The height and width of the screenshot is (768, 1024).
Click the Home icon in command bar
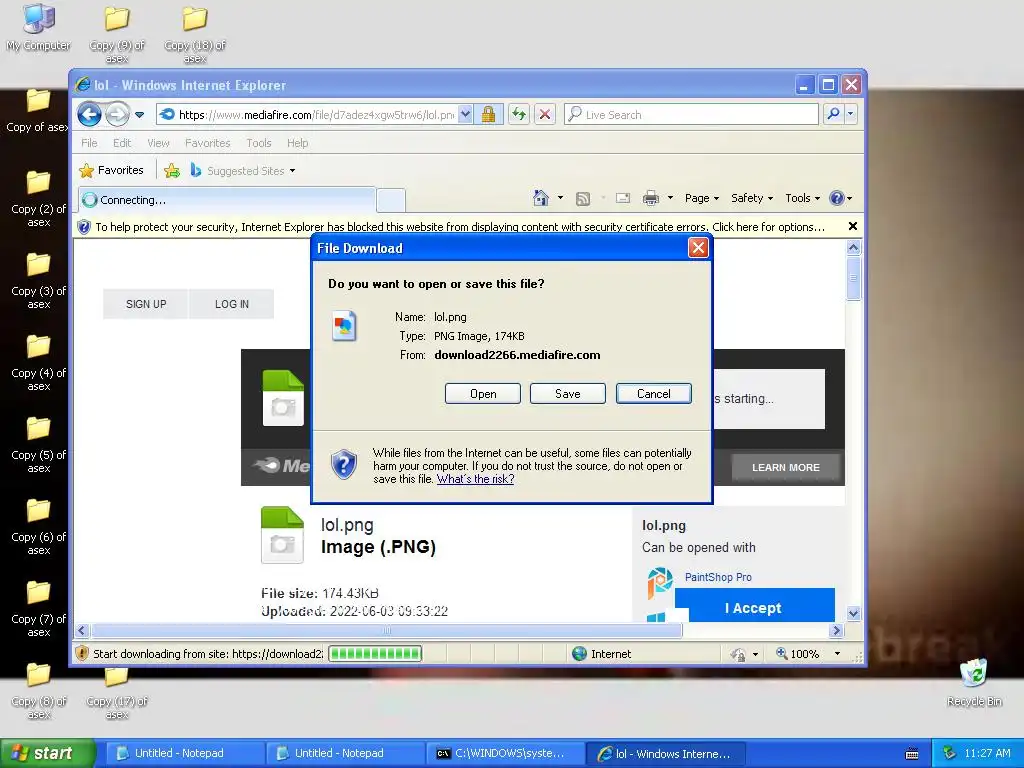541,198
